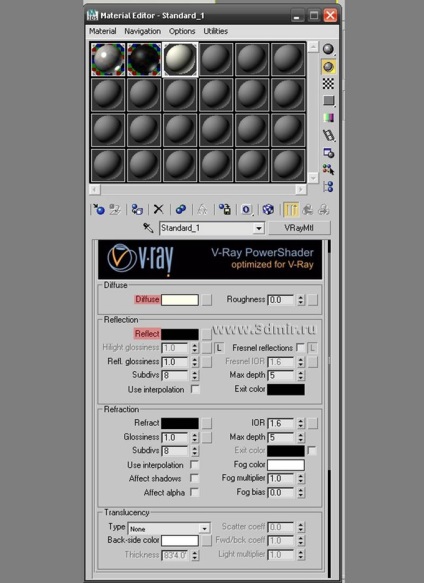Select the second black material sample slot

144,59
